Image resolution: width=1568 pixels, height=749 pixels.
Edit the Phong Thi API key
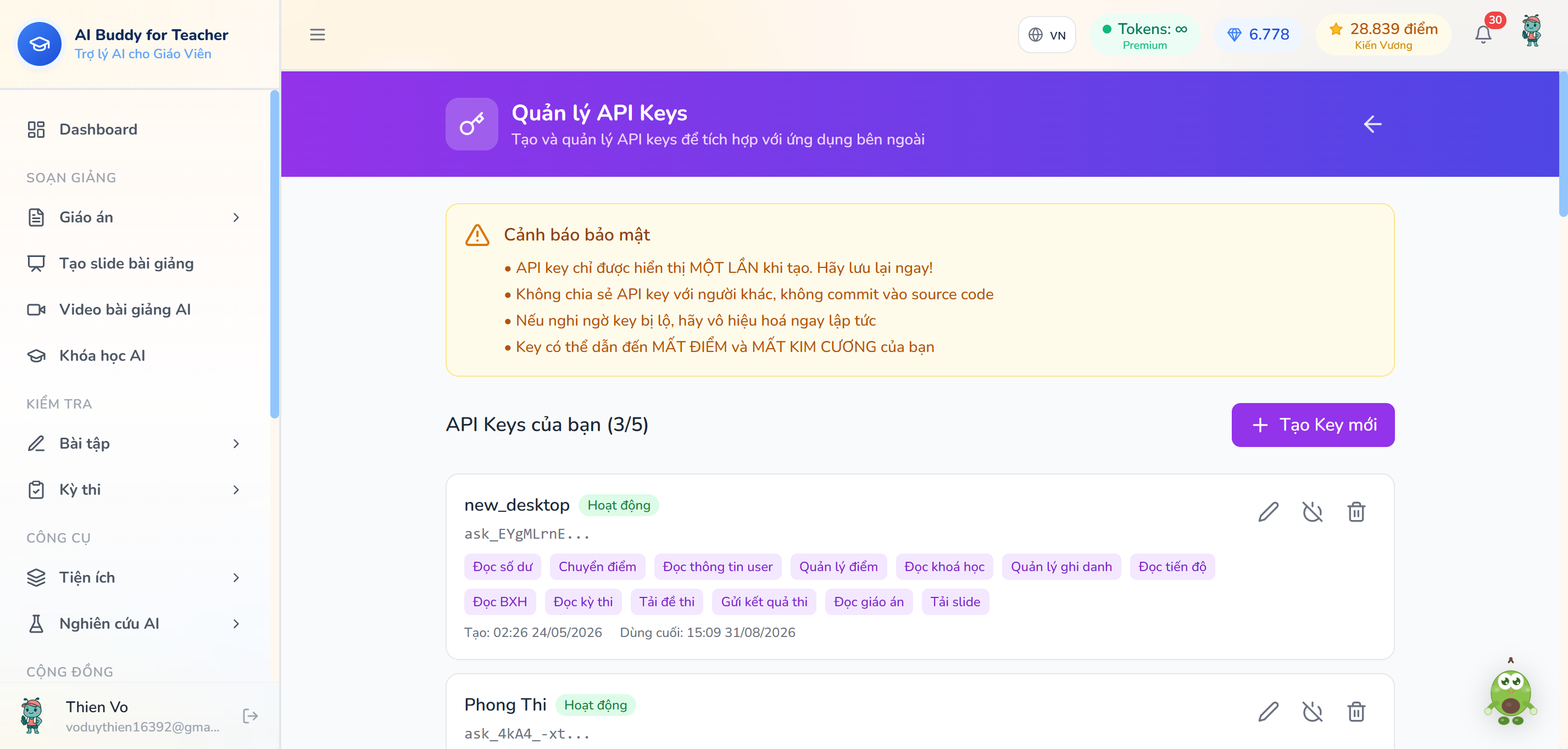(1268, 711)
